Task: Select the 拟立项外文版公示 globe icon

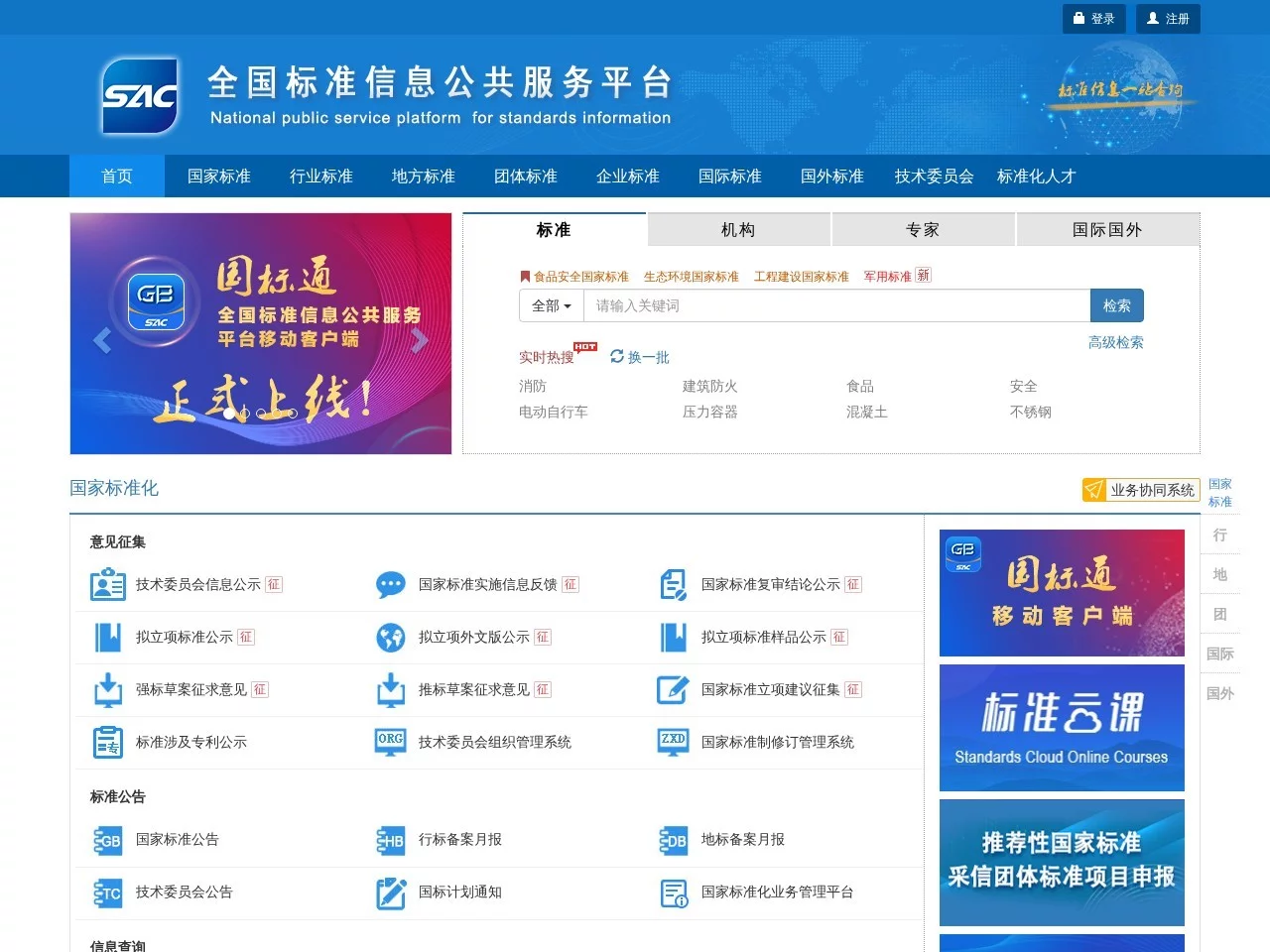Action: [x=390, y=637]
